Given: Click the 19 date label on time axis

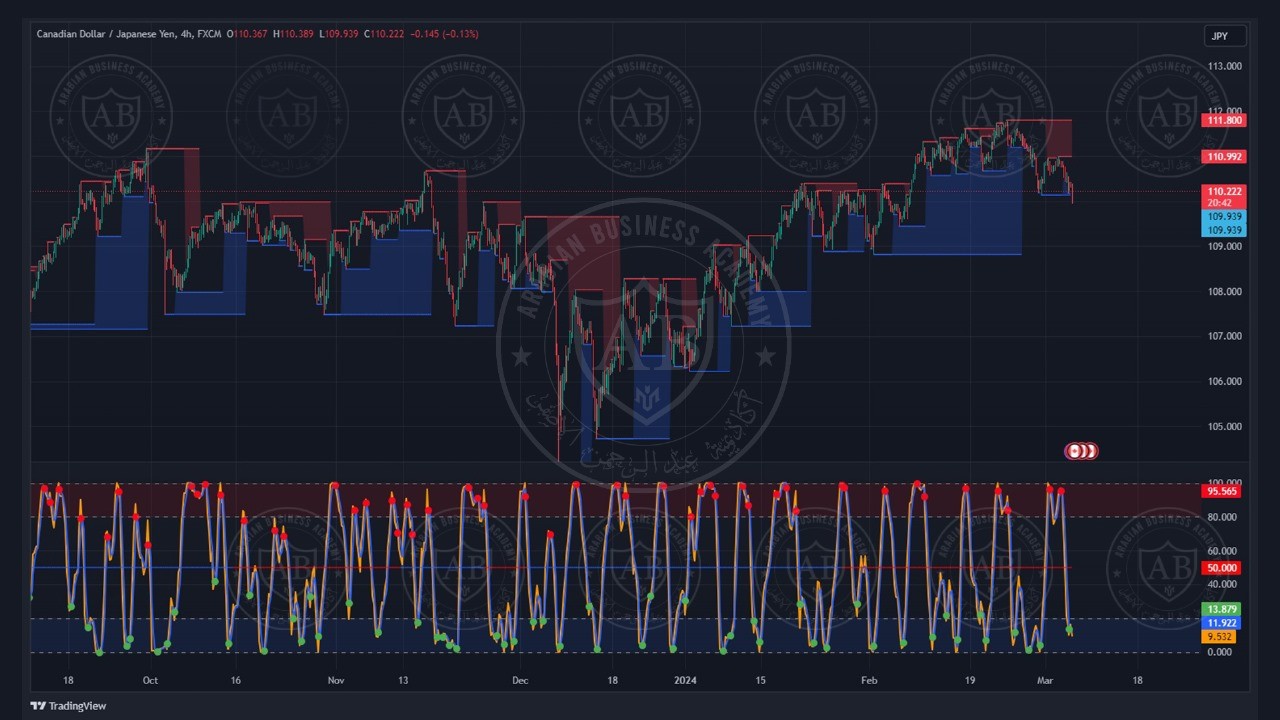Looking at the screenshot, I should pyautogui.click(x=970, y=680).
